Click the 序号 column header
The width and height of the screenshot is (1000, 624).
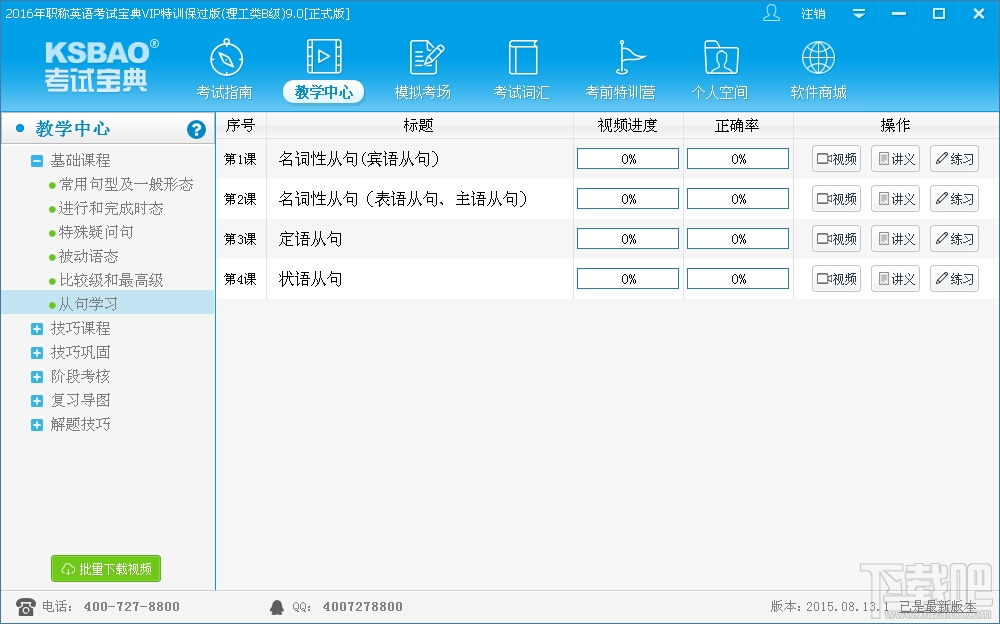240,126
